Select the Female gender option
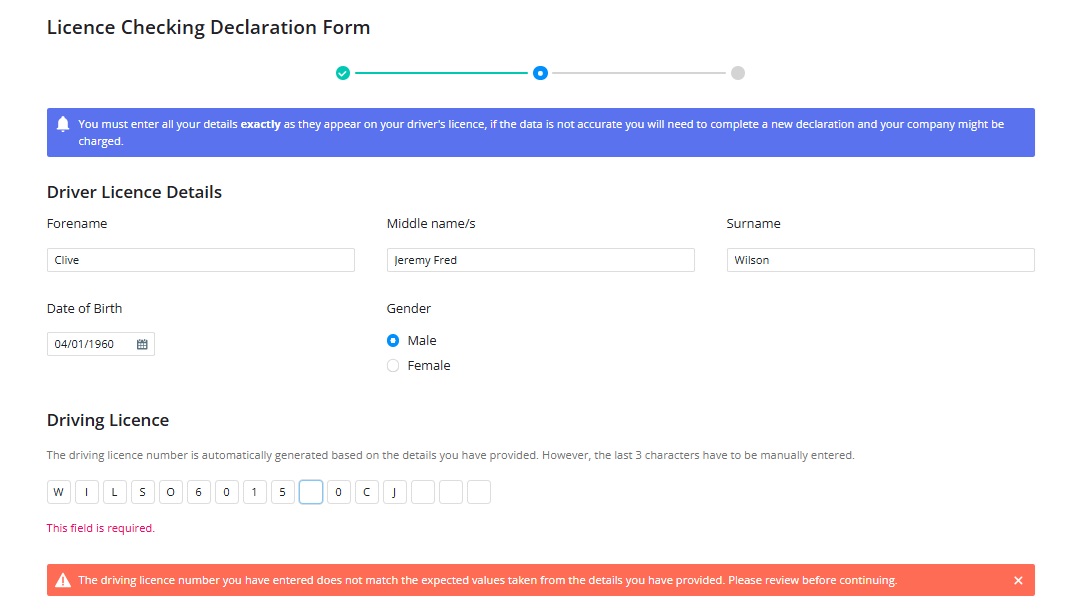1090x615 pixels. click(x=393, y=366)
